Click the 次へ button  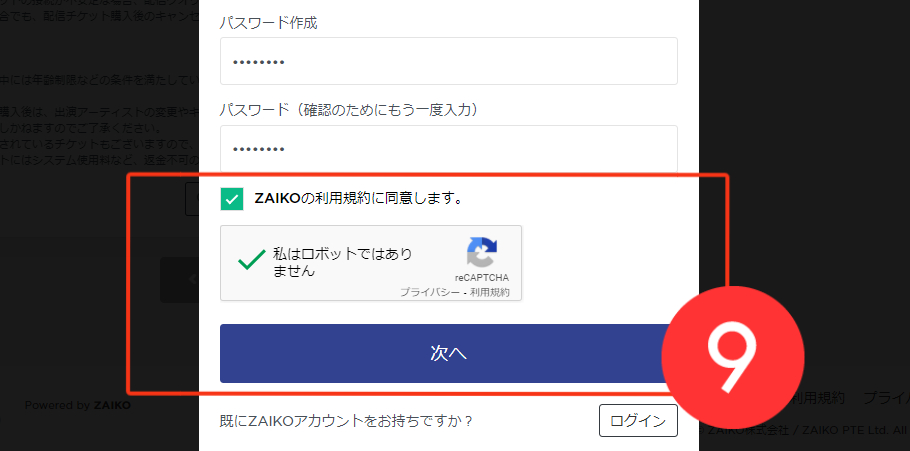click(449, 353)
